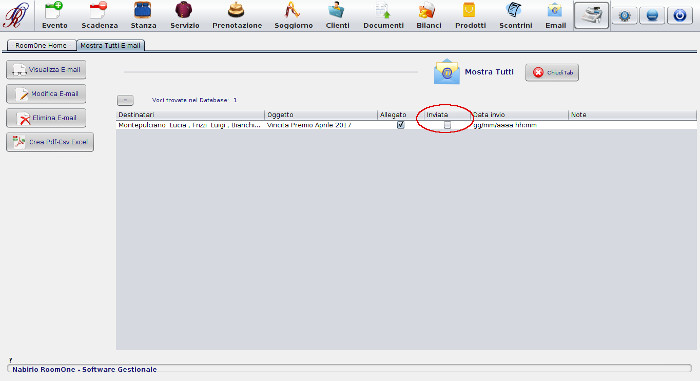The height and width of the screenshot is (381, 700).
Task: Click the Elimina E-mail button
Action: (46, 118)
